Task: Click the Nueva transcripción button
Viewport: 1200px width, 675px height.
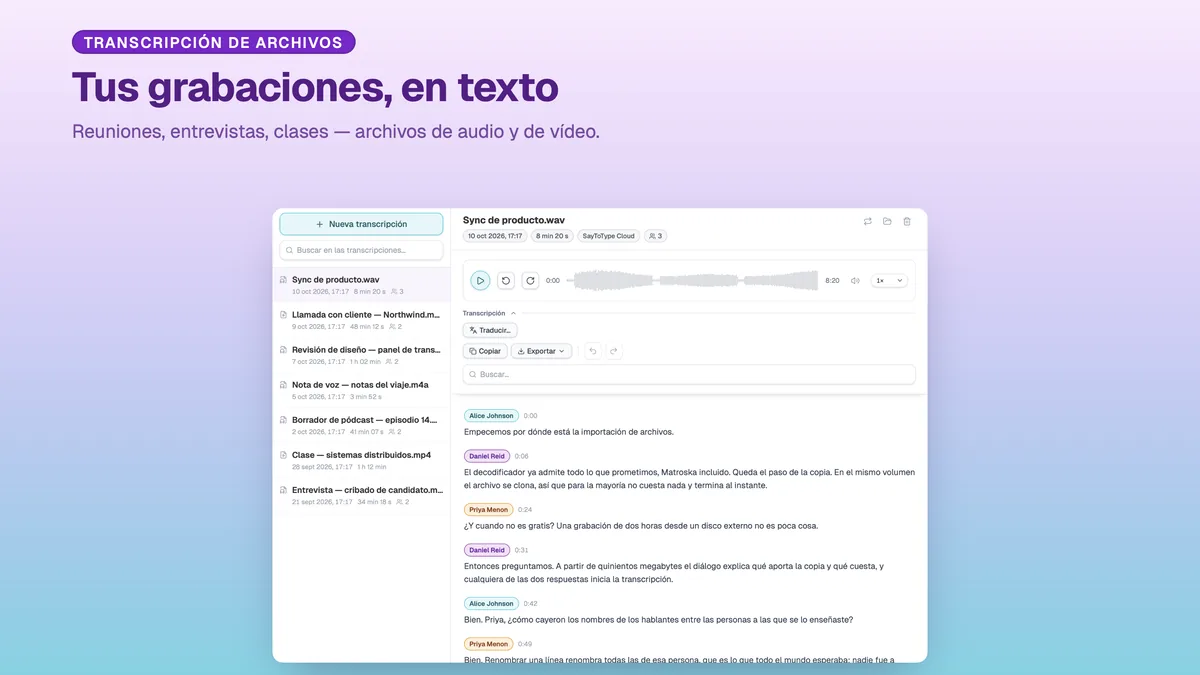Action: click(361, 224)
